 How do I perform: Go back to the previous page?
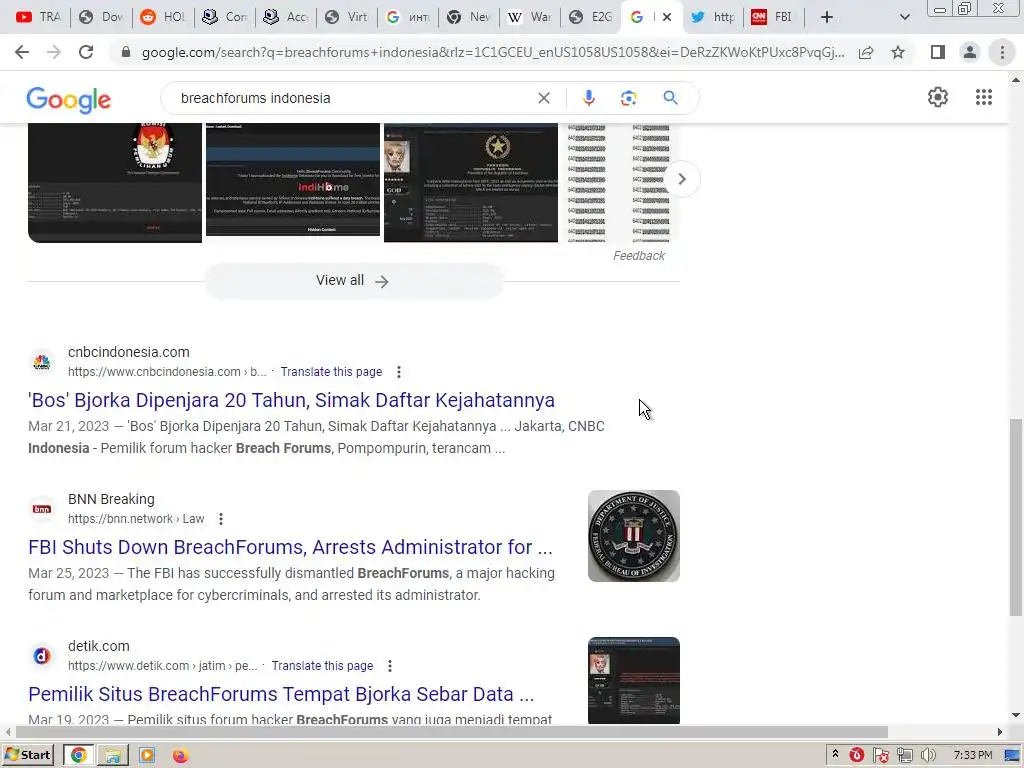[22, 52]
